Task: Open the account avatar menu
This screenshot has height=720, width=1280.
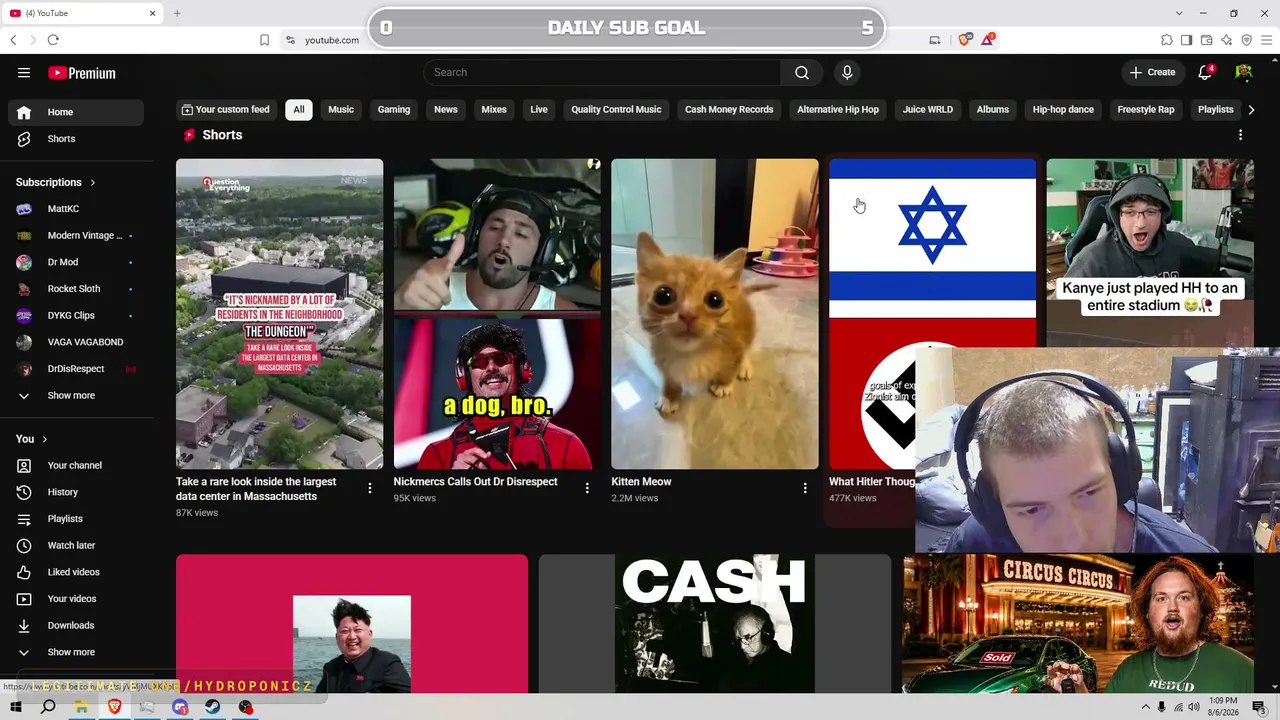Action: point(1244,72)
